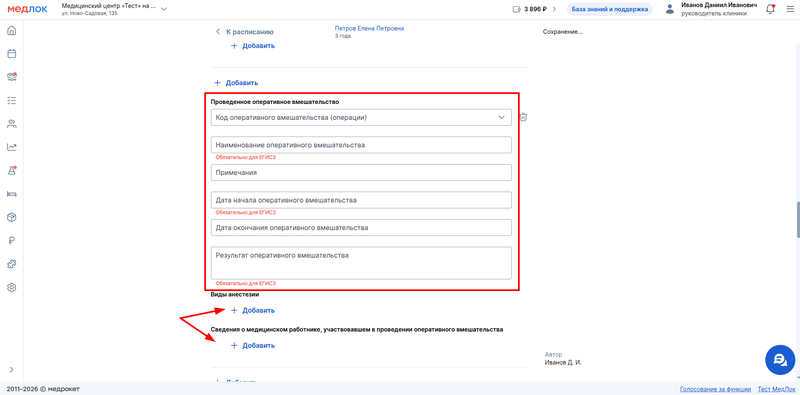Open the home icon in sidebar

(12, 31)
